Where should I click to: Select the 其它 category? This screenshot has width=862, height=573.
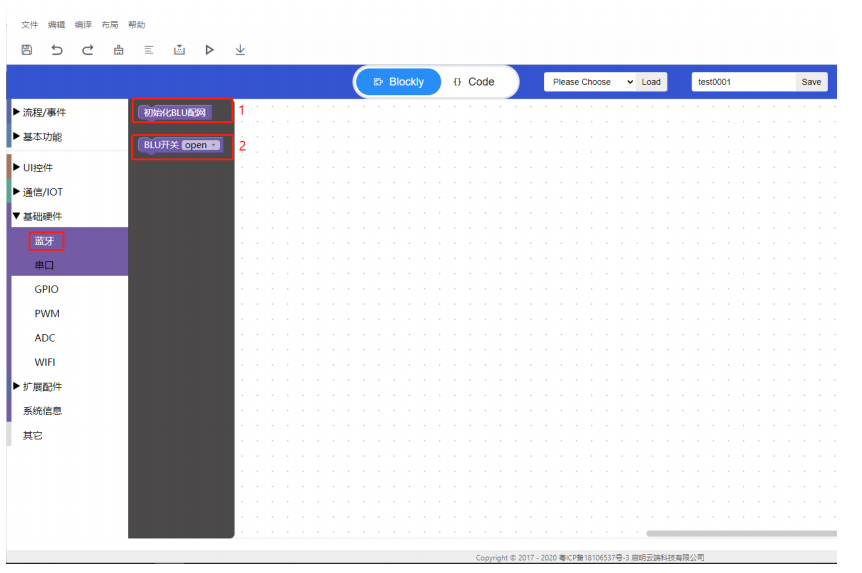point(69,436)
